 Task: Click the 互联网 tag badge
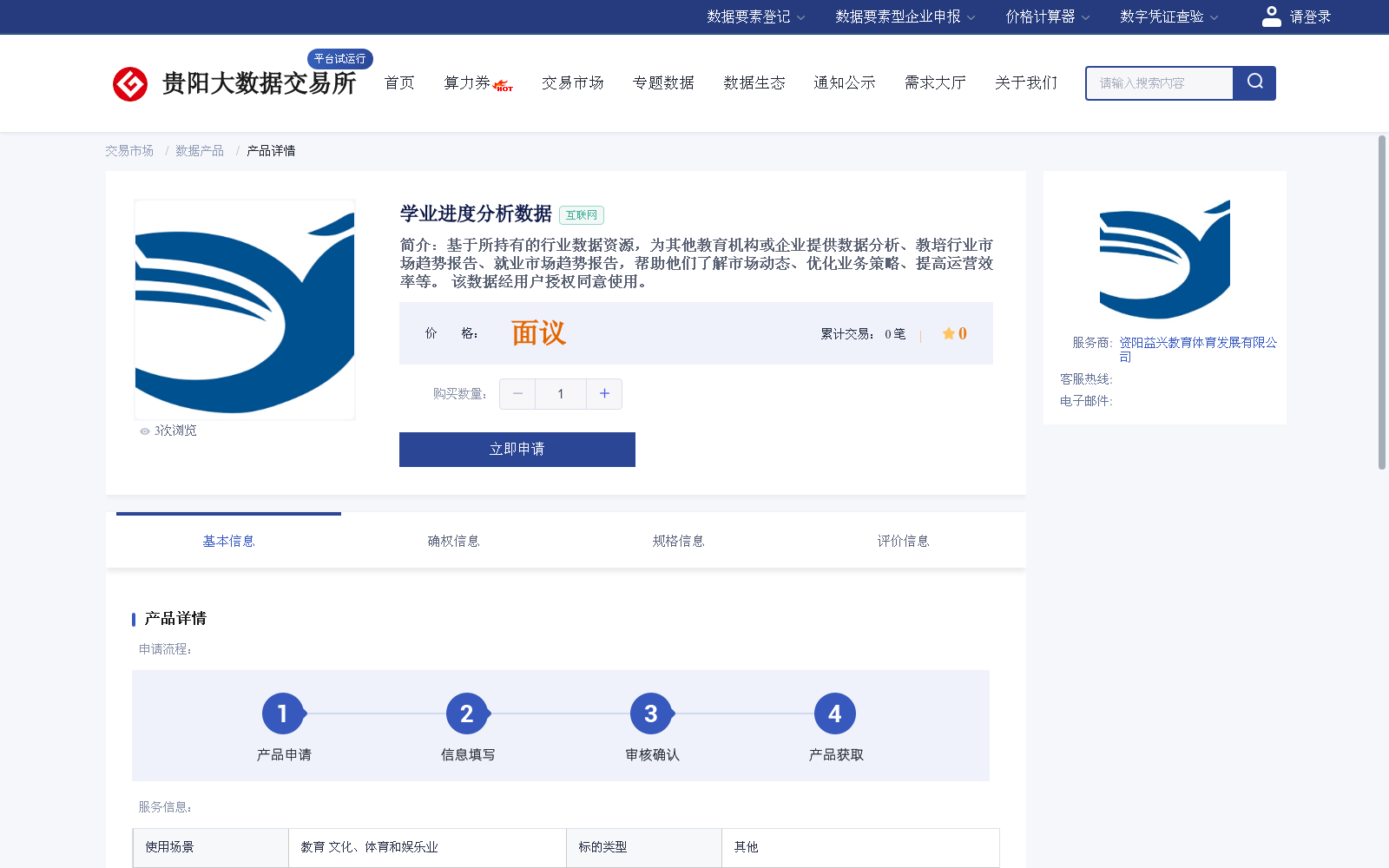click(x=582, y=215)
